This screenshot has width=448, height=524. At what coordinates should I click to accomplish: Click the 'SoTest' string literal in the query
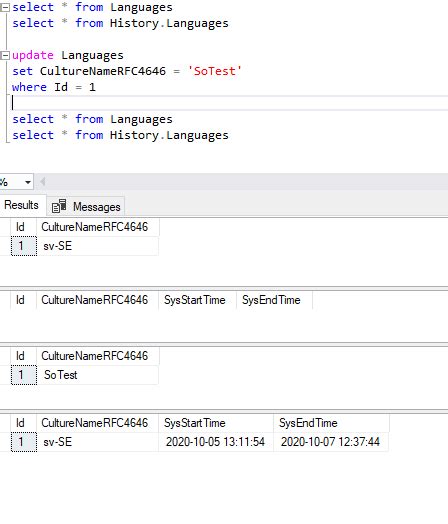(214, 71)
